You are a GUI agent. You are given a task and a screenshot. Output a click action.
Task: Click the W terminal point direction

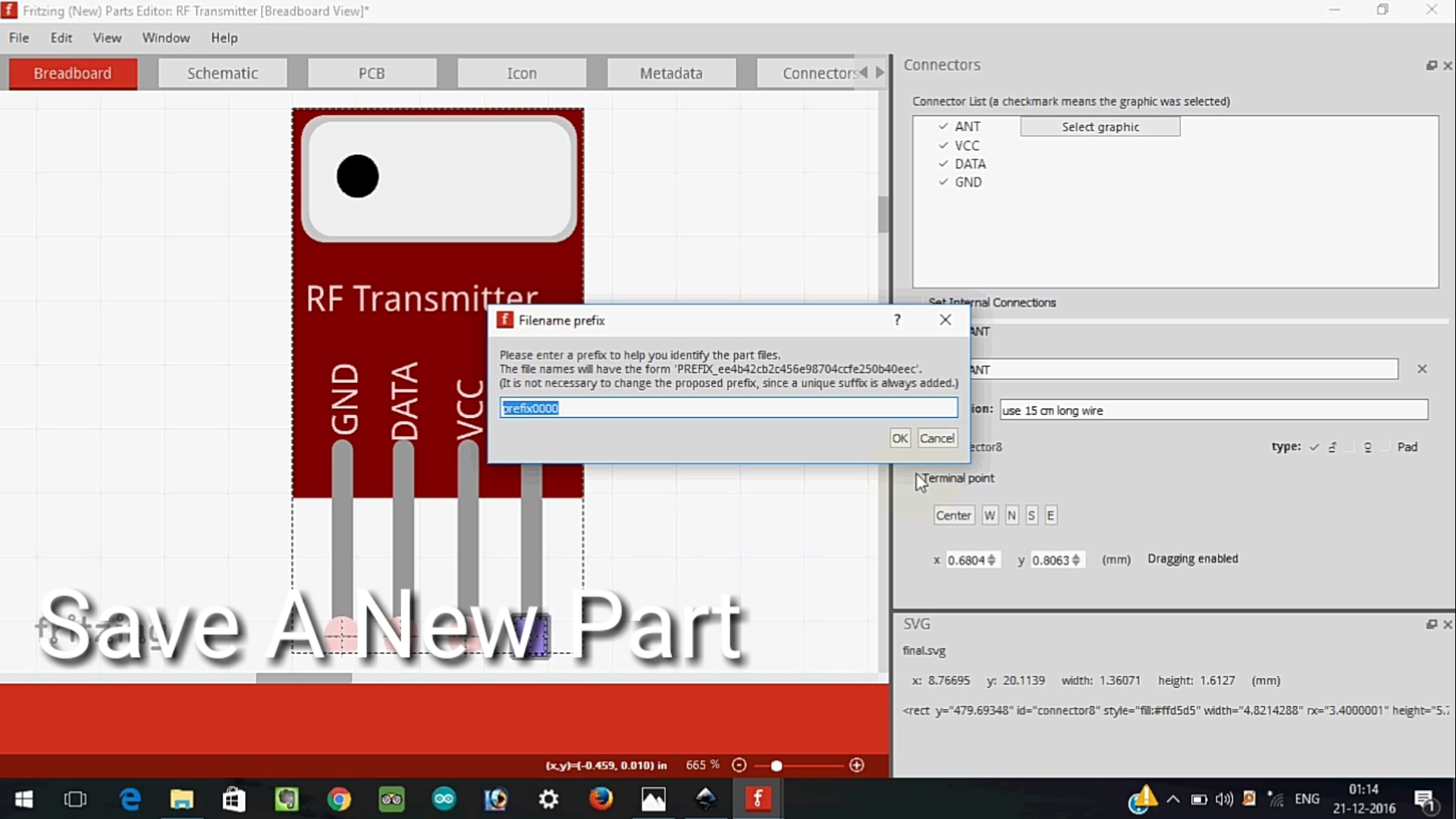[x=990, y=514]
